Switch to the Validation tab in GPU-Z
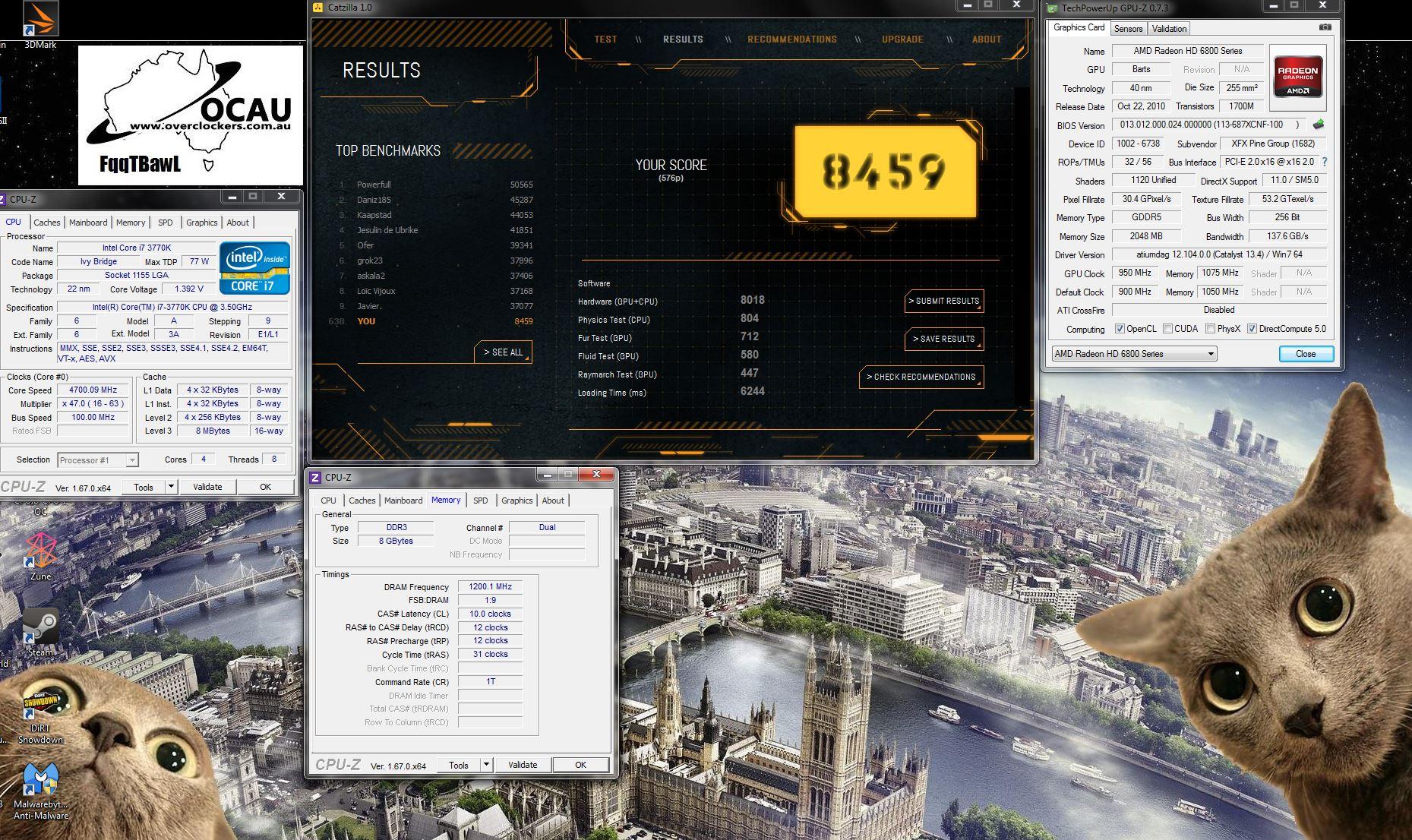The height and width of the screenshot is (840, 1412). tap(1169, 29)
